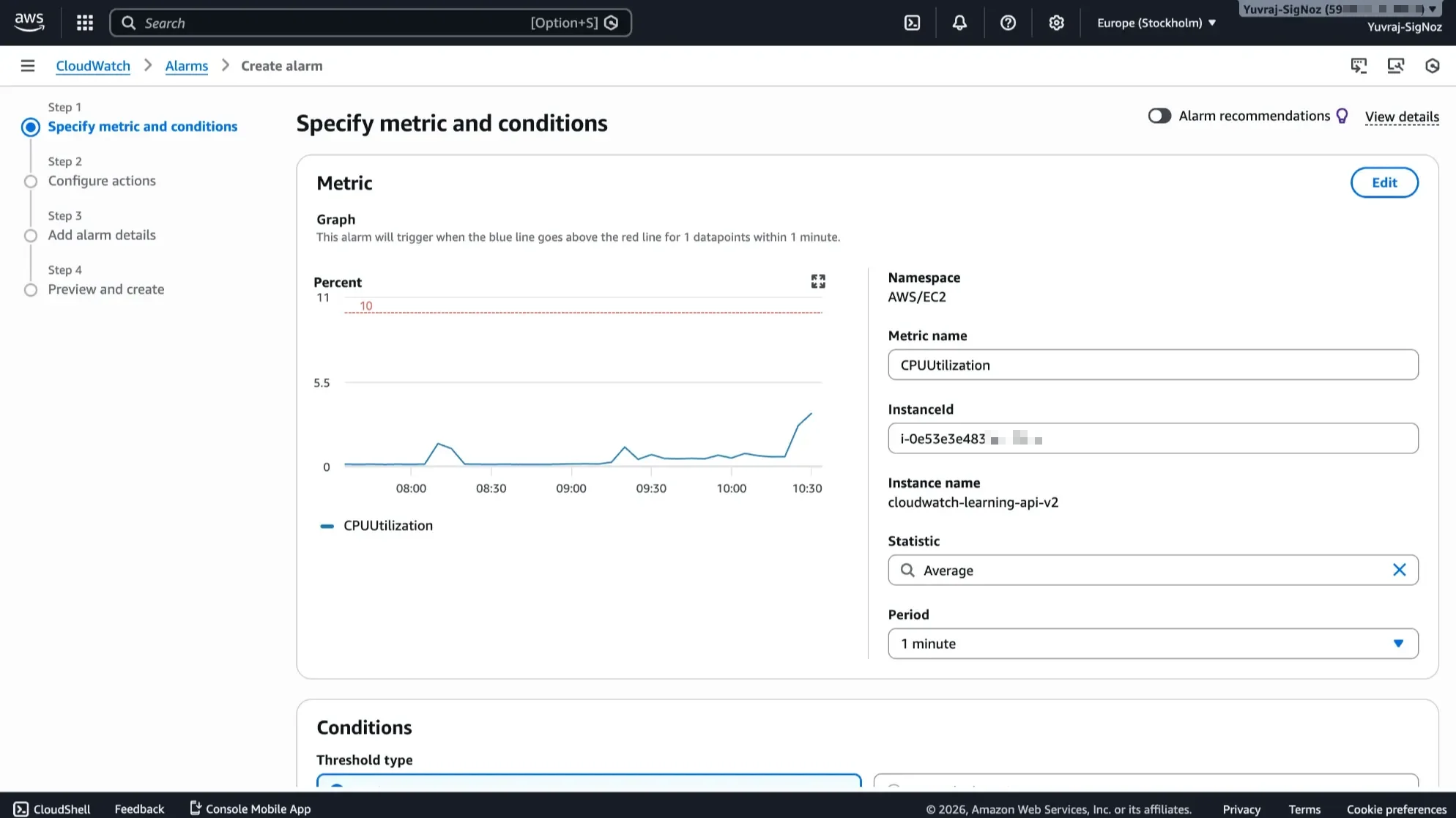Open the AWS services grid icon
The width and height of the screenshot is (1456, 818).
[x=84, y=23]
